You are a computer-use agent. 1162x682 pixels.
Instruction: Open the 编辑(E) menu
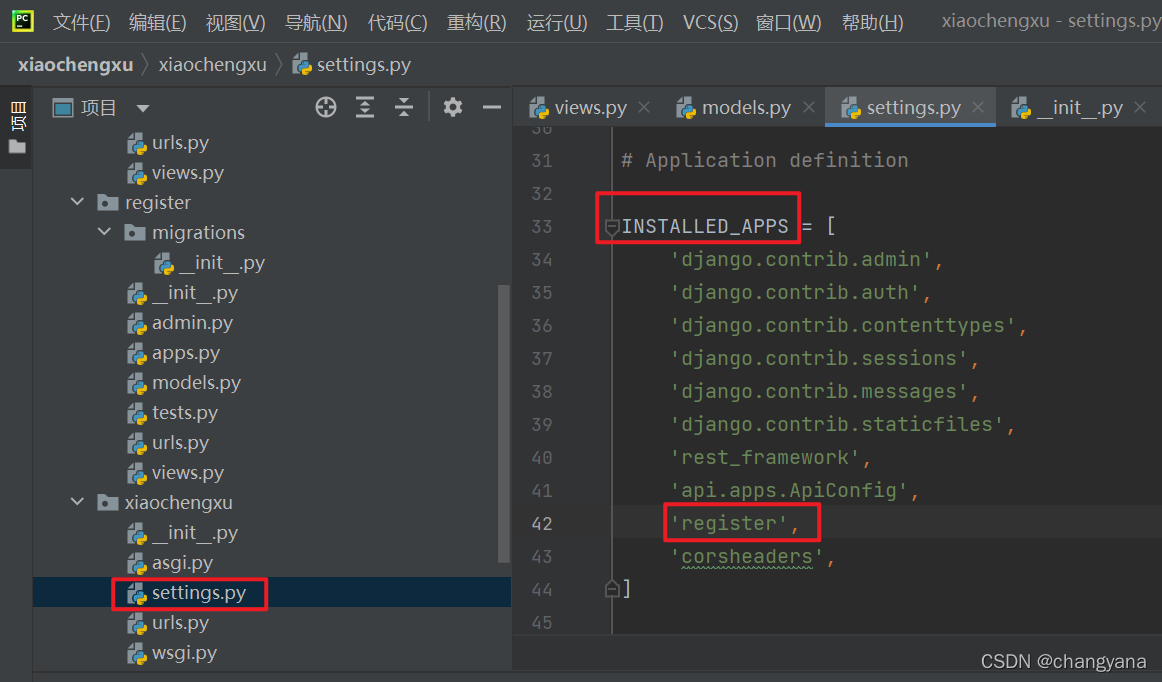click(157, 22)
